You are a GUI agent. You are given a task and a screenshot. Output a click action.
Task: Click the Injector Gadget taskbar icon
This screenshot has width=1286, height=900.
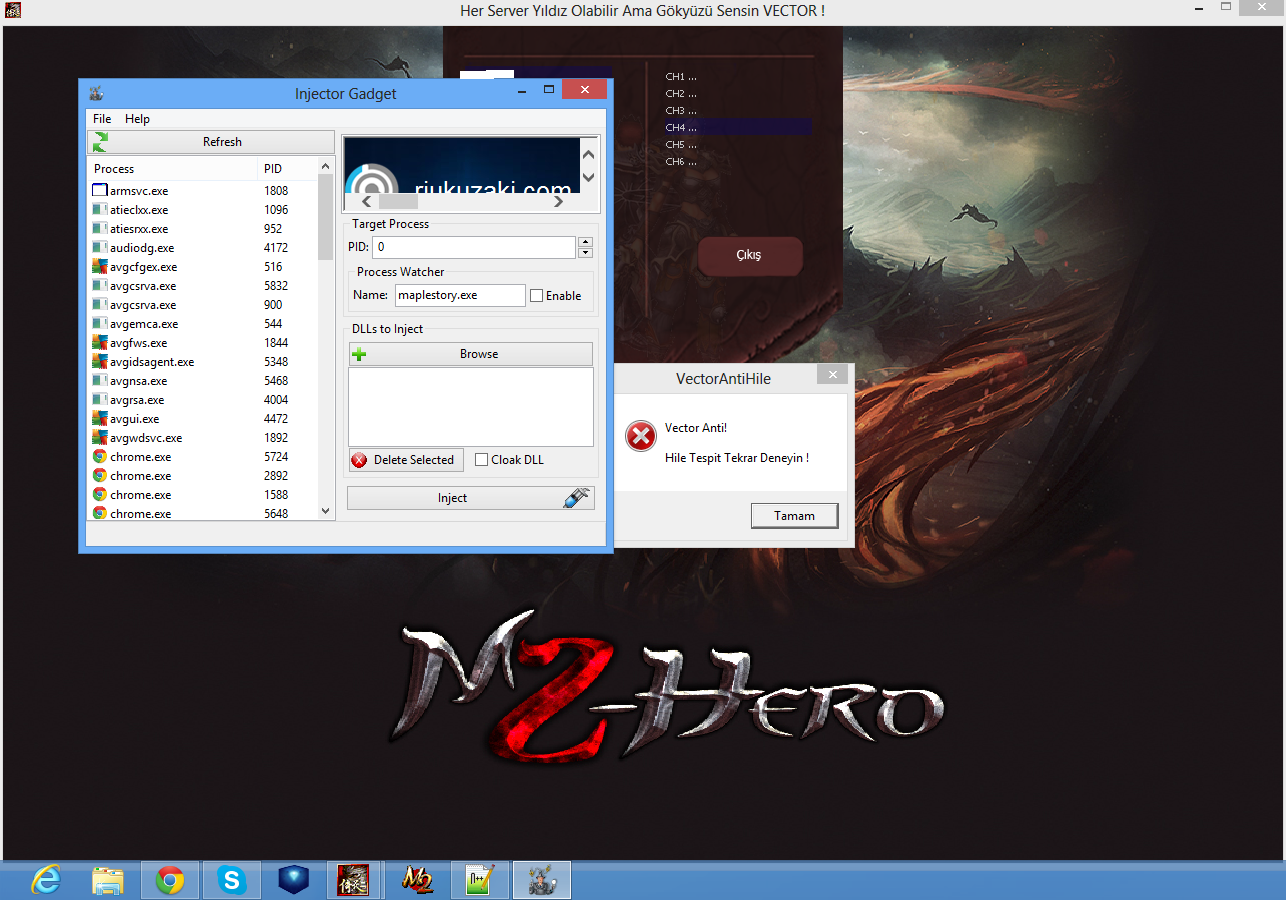(x=541, y=880)
